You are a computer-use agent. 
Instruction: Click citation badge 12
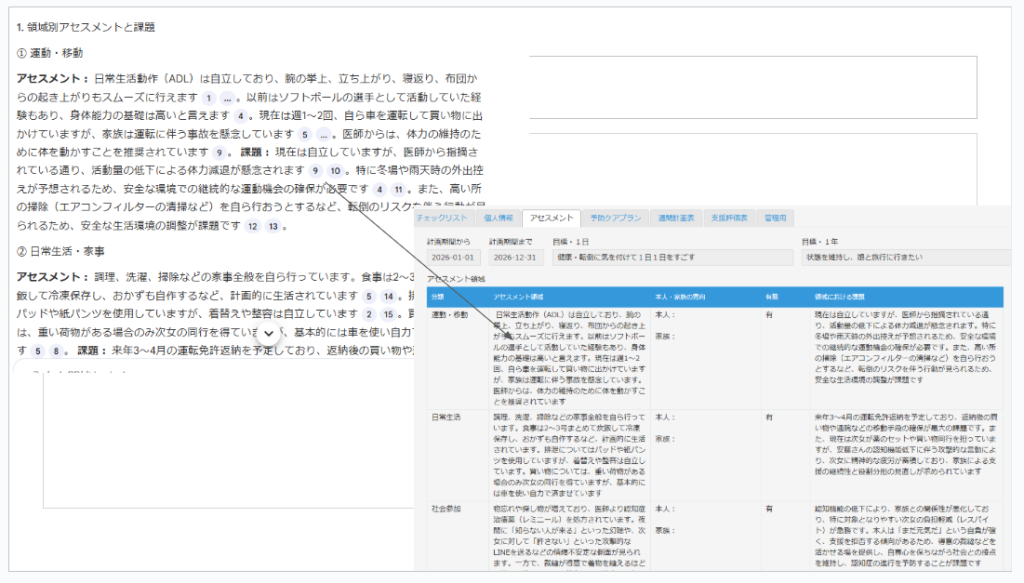click(x=253, y=227)
